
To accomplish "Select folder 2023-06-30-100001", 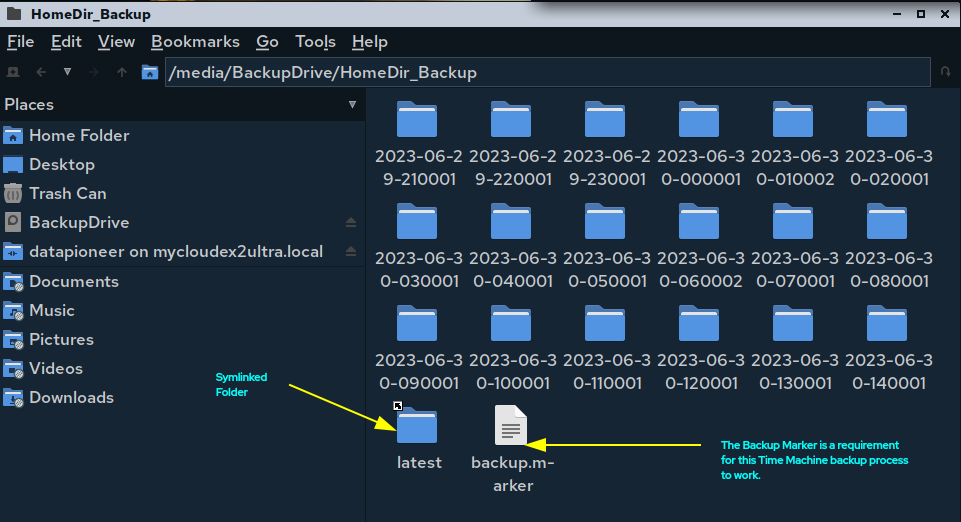I will pos(512,348).
